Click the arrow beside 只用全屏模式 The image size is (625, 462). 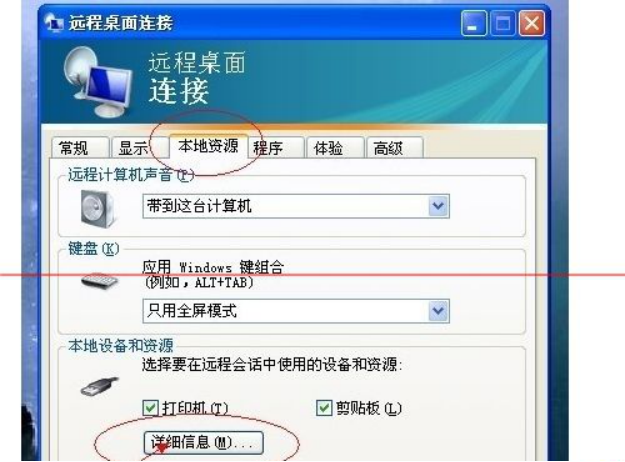(438, 311)
